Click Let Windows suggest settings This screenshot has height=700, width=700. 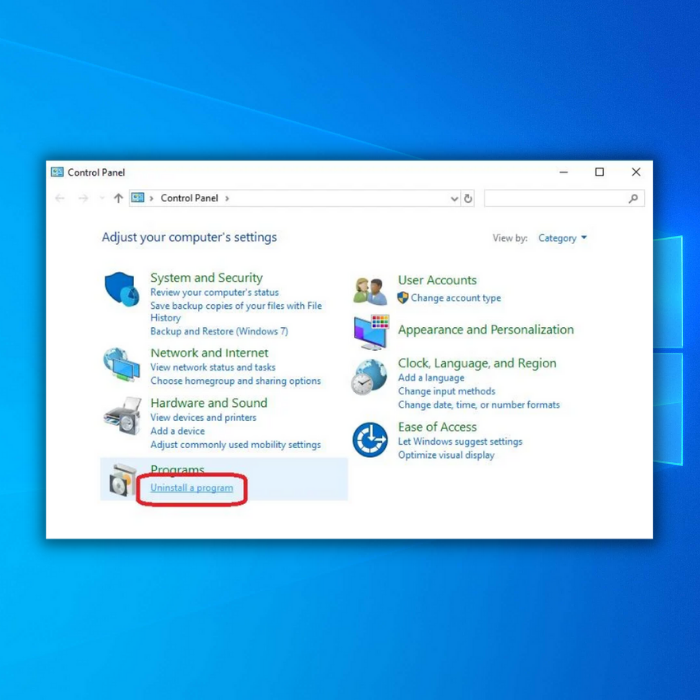tap(460, 442)
